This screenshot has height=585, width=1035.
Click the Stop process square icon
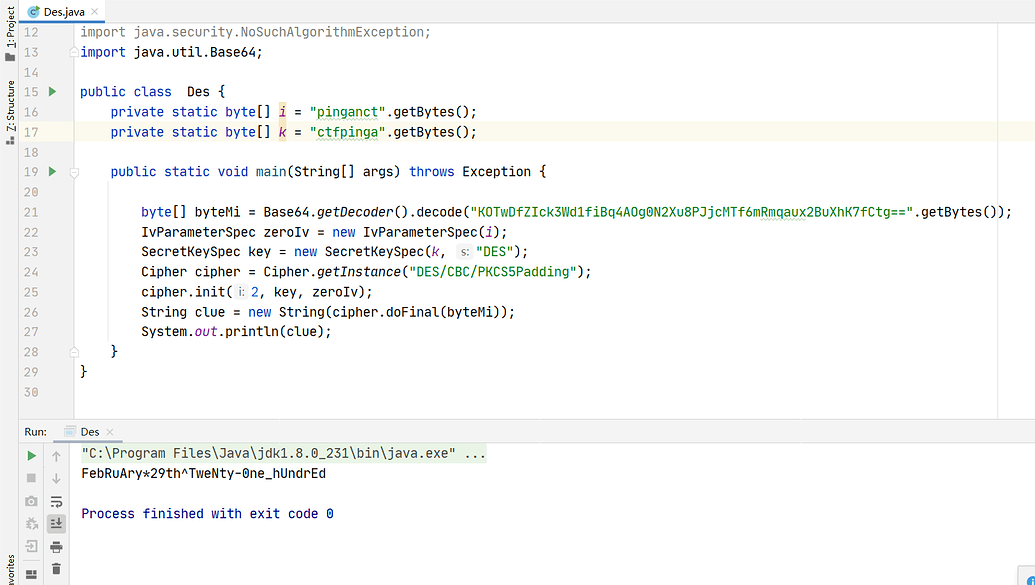(31, 478)
